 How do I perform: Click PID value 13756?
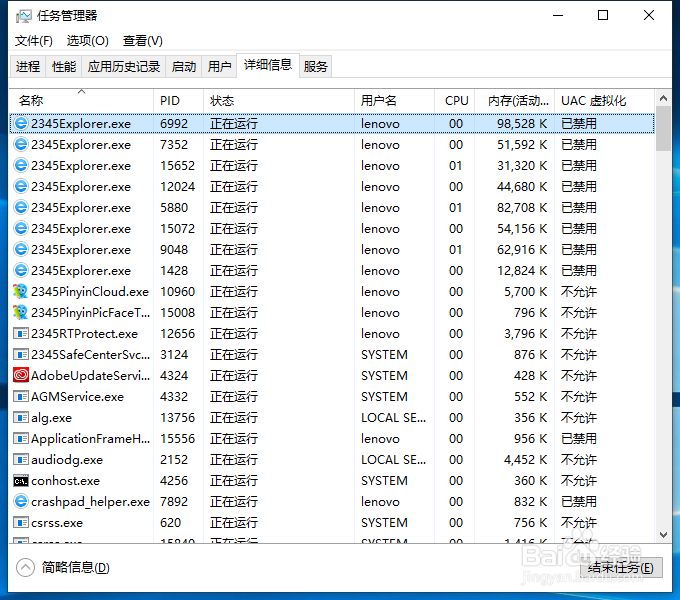tap(178, 417)
